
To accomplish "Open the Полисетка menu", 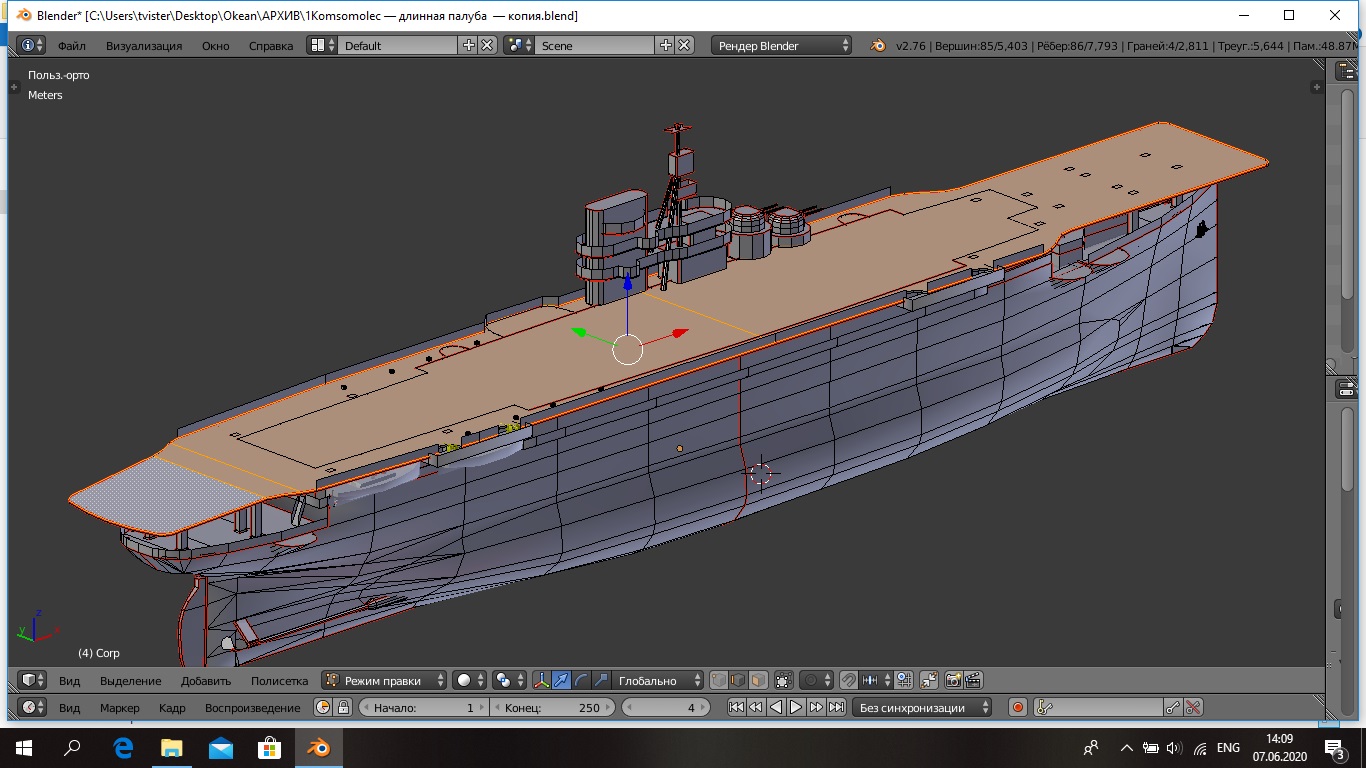I will (279, 680).
